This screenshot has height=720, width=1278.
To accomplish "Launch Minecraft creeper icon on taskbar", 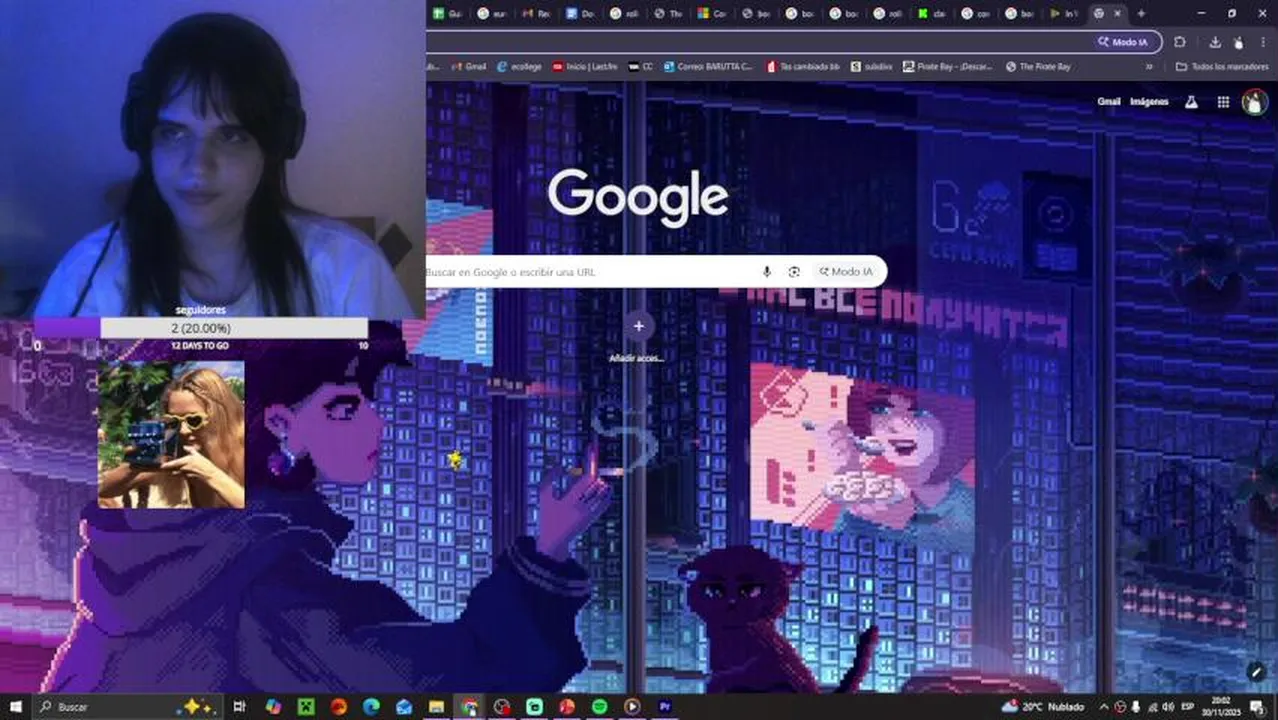I will click(x=306, y=707).
